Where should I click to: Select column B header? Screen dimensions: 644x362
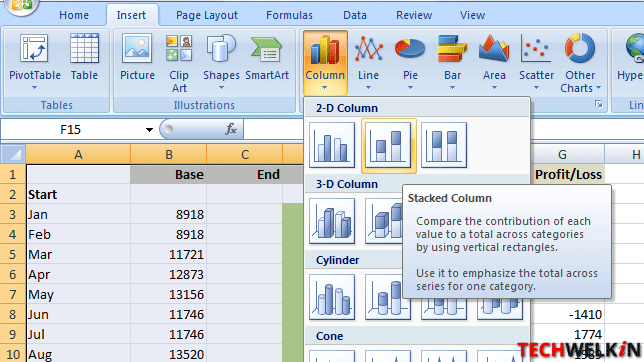click(x=169, y=154)
